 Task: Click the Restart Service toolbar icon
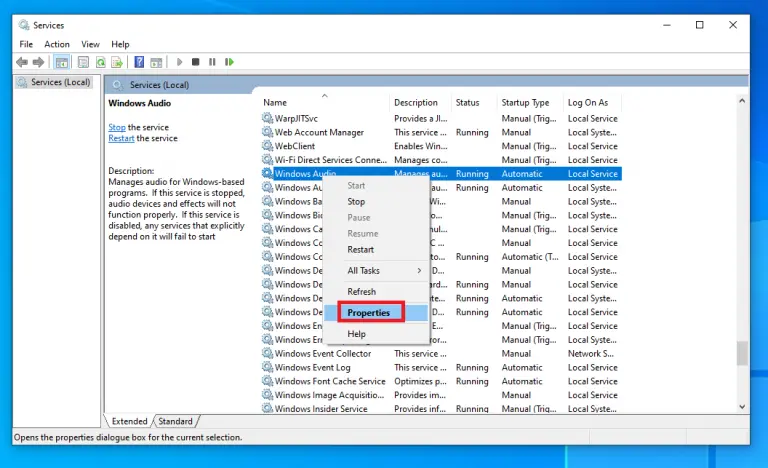[229, 62]
